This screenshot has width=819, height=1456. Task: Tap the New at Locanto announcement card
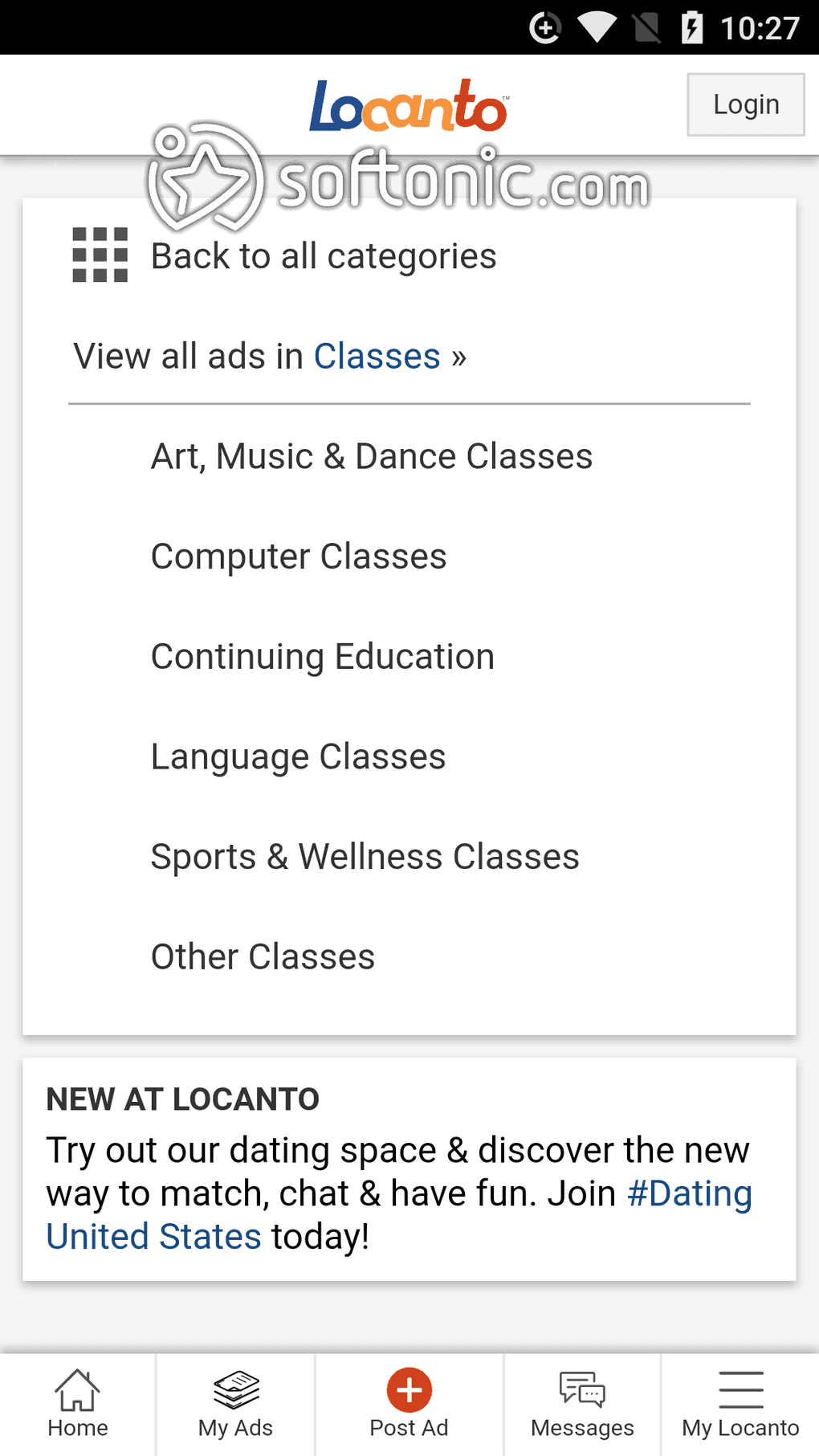click(x=409, y=1169)
